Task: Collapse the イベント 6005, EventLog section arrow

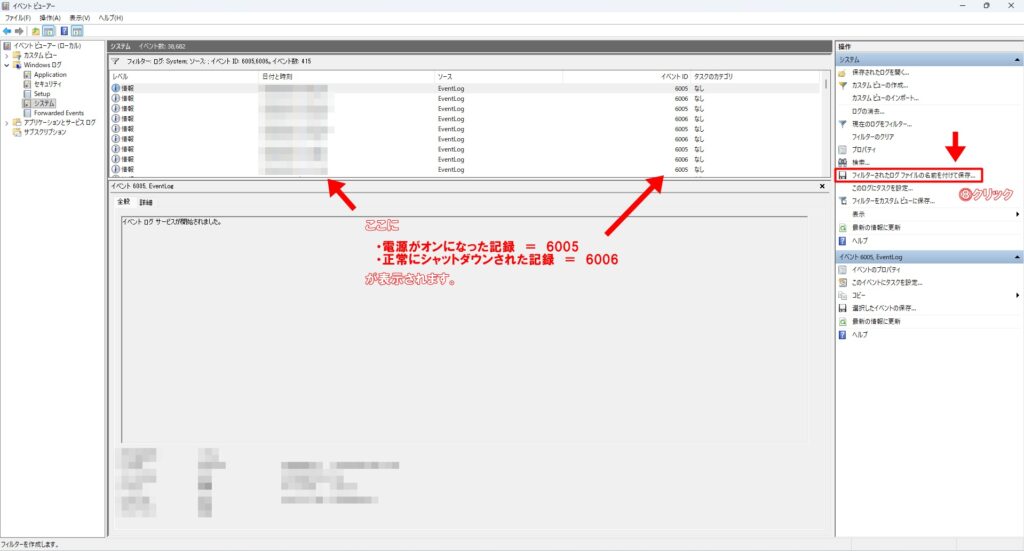Action: click(x=1017, y=257)
